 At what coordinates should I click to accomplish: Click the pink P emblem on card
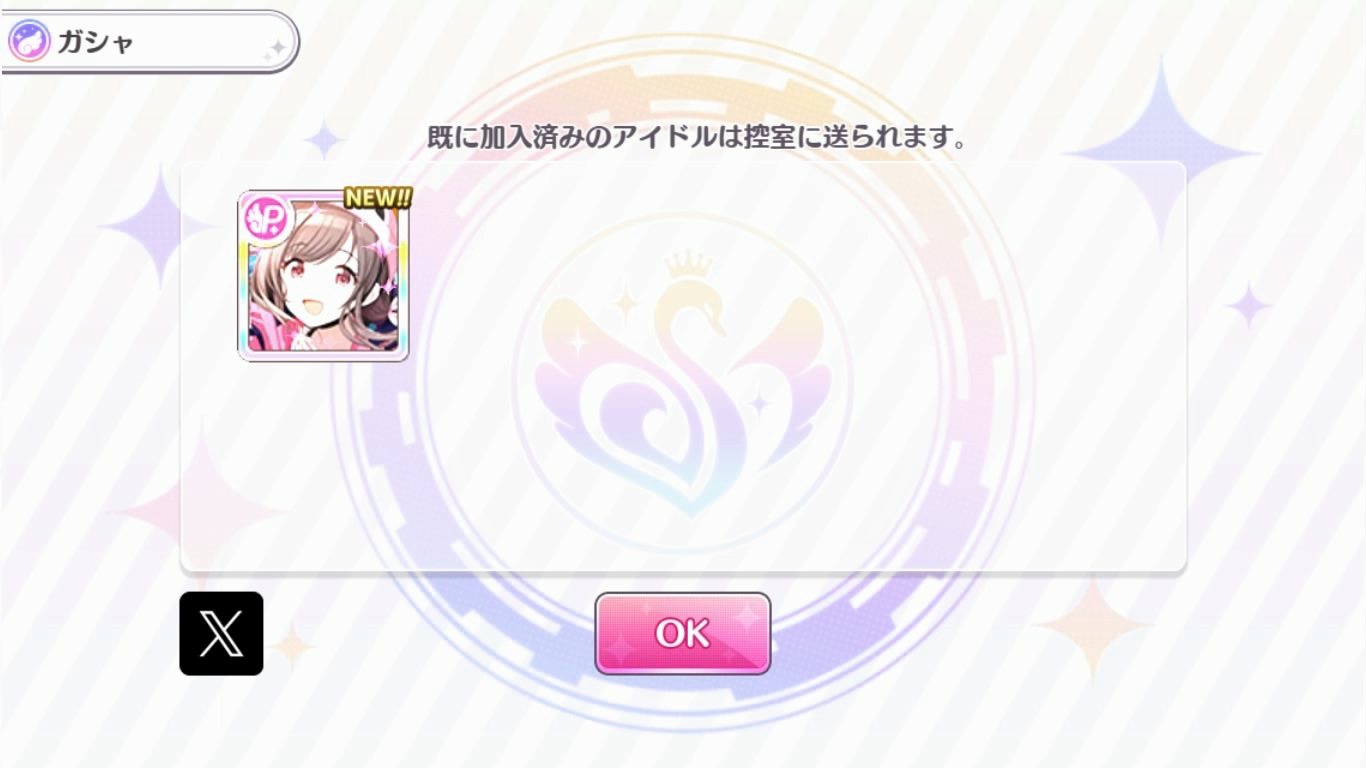point(266,218)
